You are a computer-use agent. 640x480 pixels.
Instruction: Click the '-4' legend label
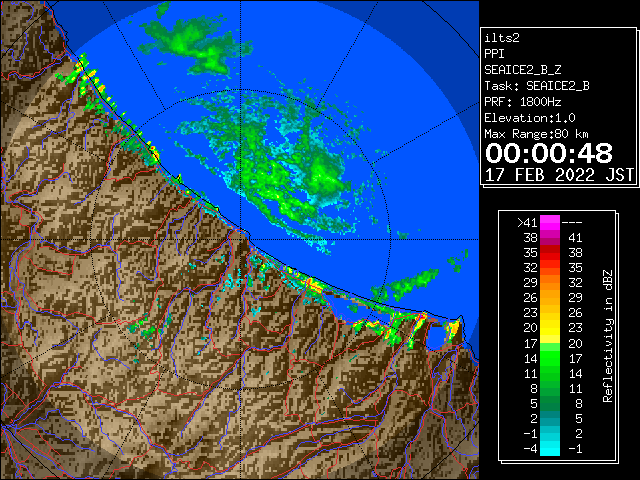pyautogui.click(x=530, y=448)
